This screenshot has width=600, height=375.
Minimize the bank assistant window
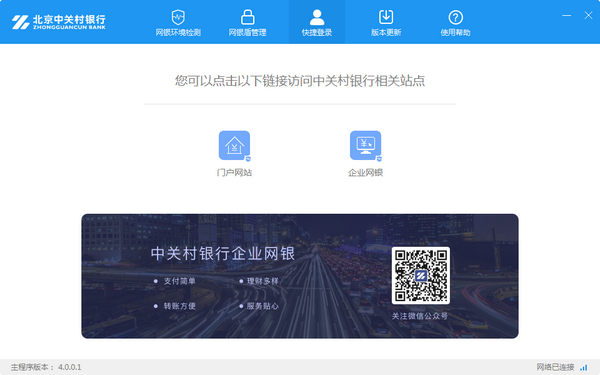pyautogui.click(x=567, y=15)
